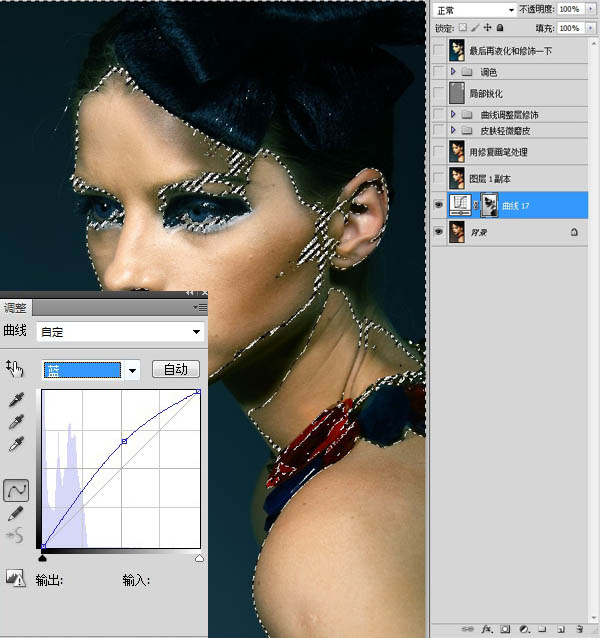Hide the 背景 layer

(439, 232)
